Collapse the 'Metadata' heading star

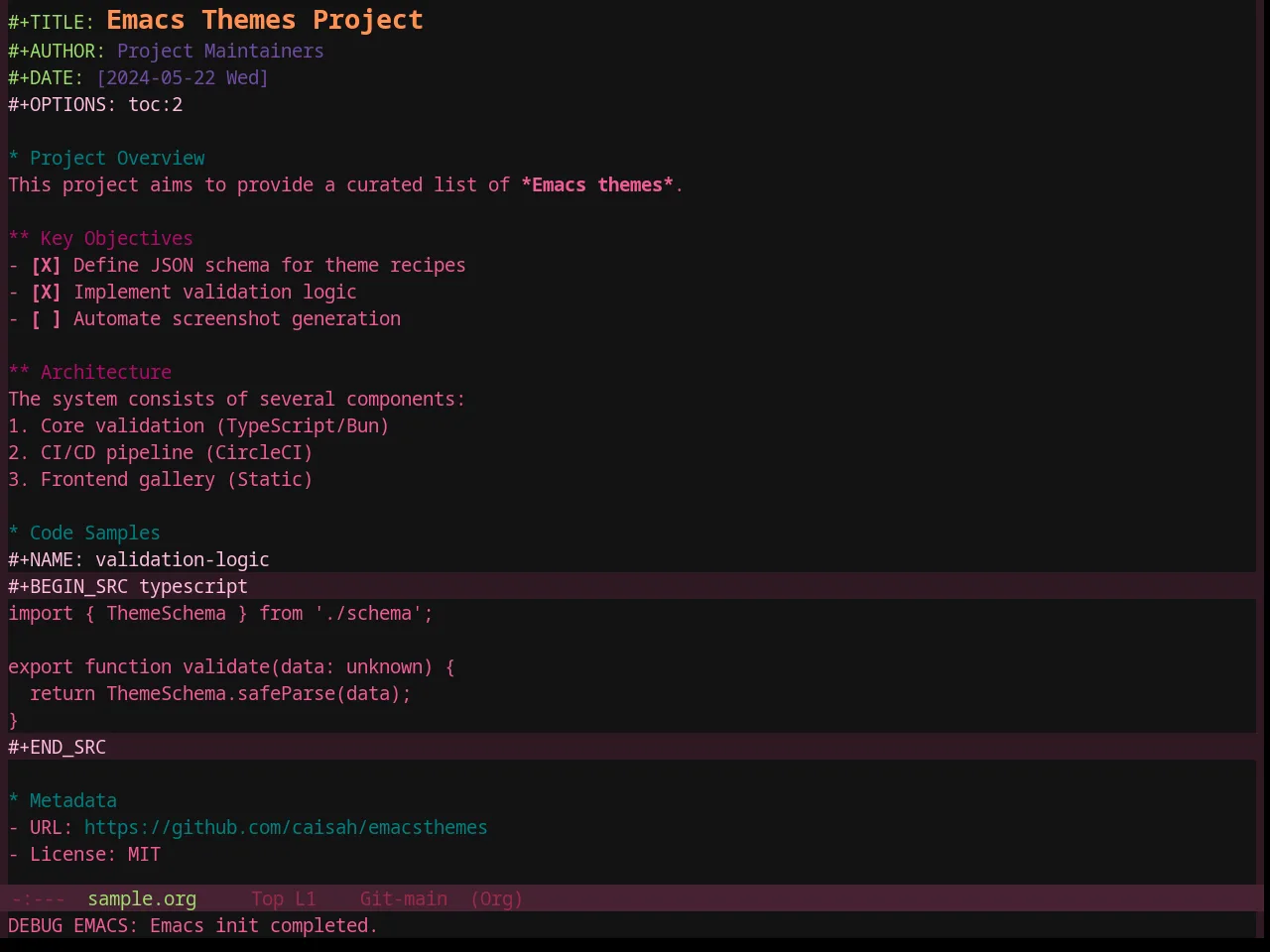14,801
